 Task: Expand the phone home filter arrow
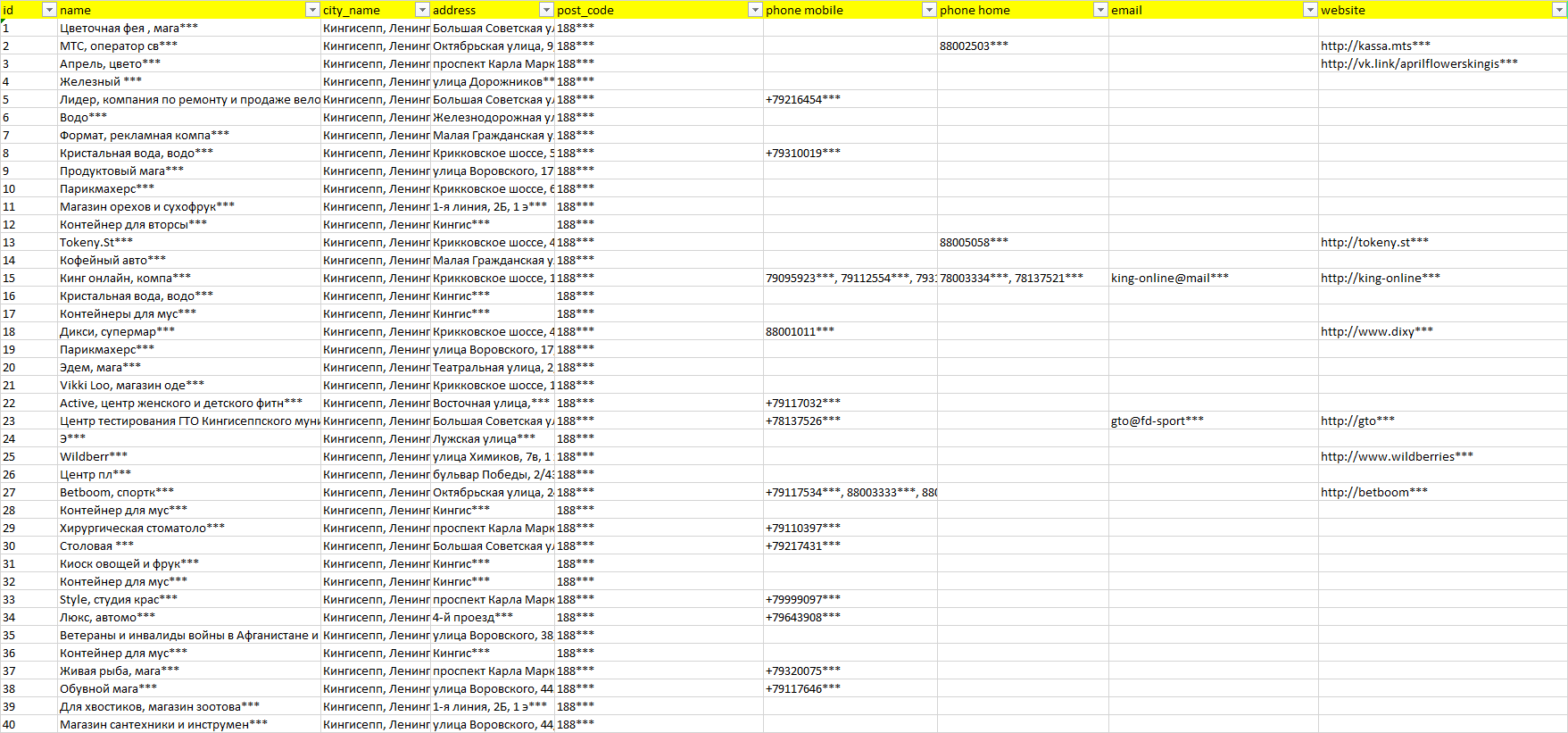click(x=1100, y=10)
